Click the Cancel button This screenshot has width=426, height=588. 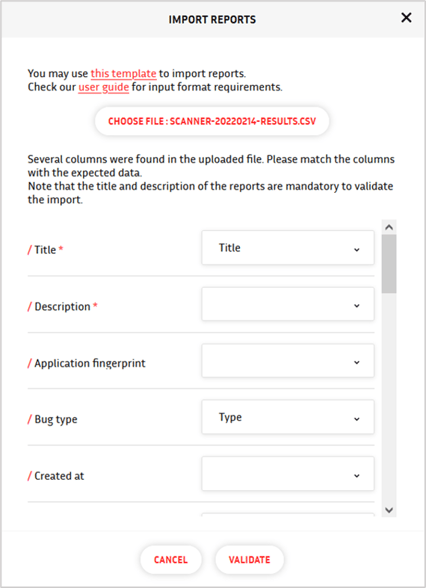(171, 560)
